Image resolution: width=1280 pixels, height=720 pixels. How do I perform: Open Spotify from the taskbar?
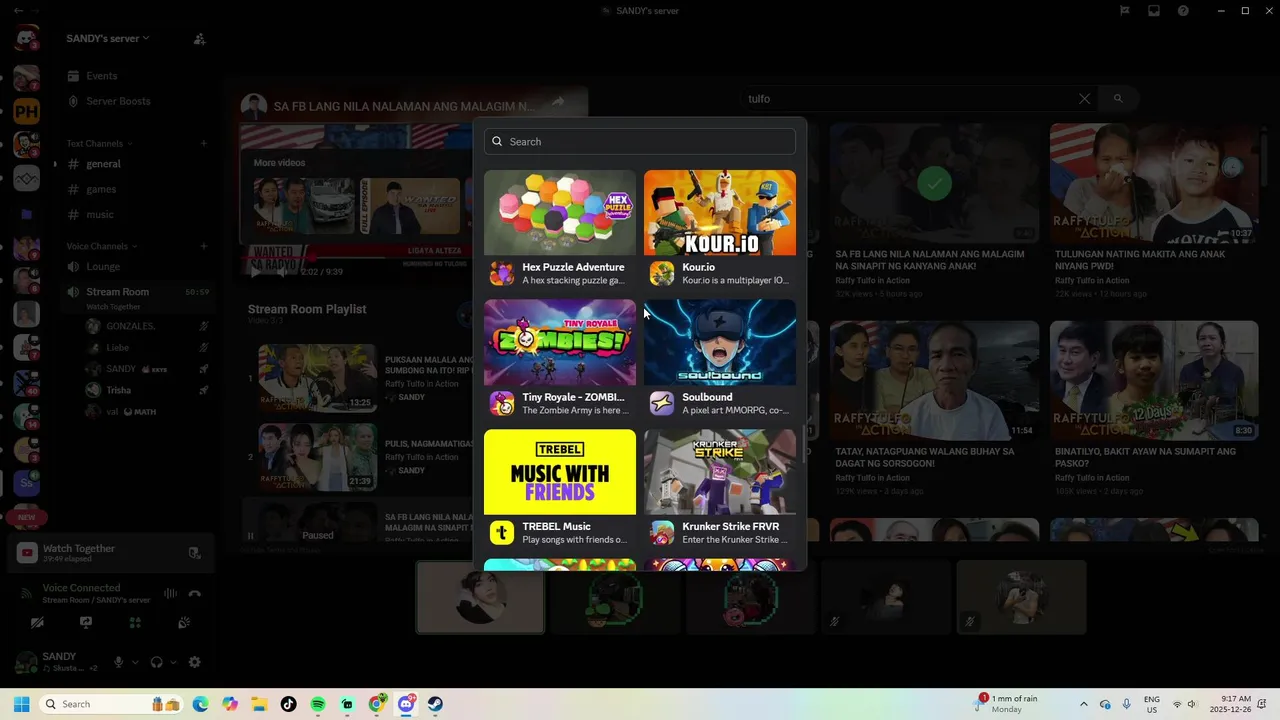(318, 704)
